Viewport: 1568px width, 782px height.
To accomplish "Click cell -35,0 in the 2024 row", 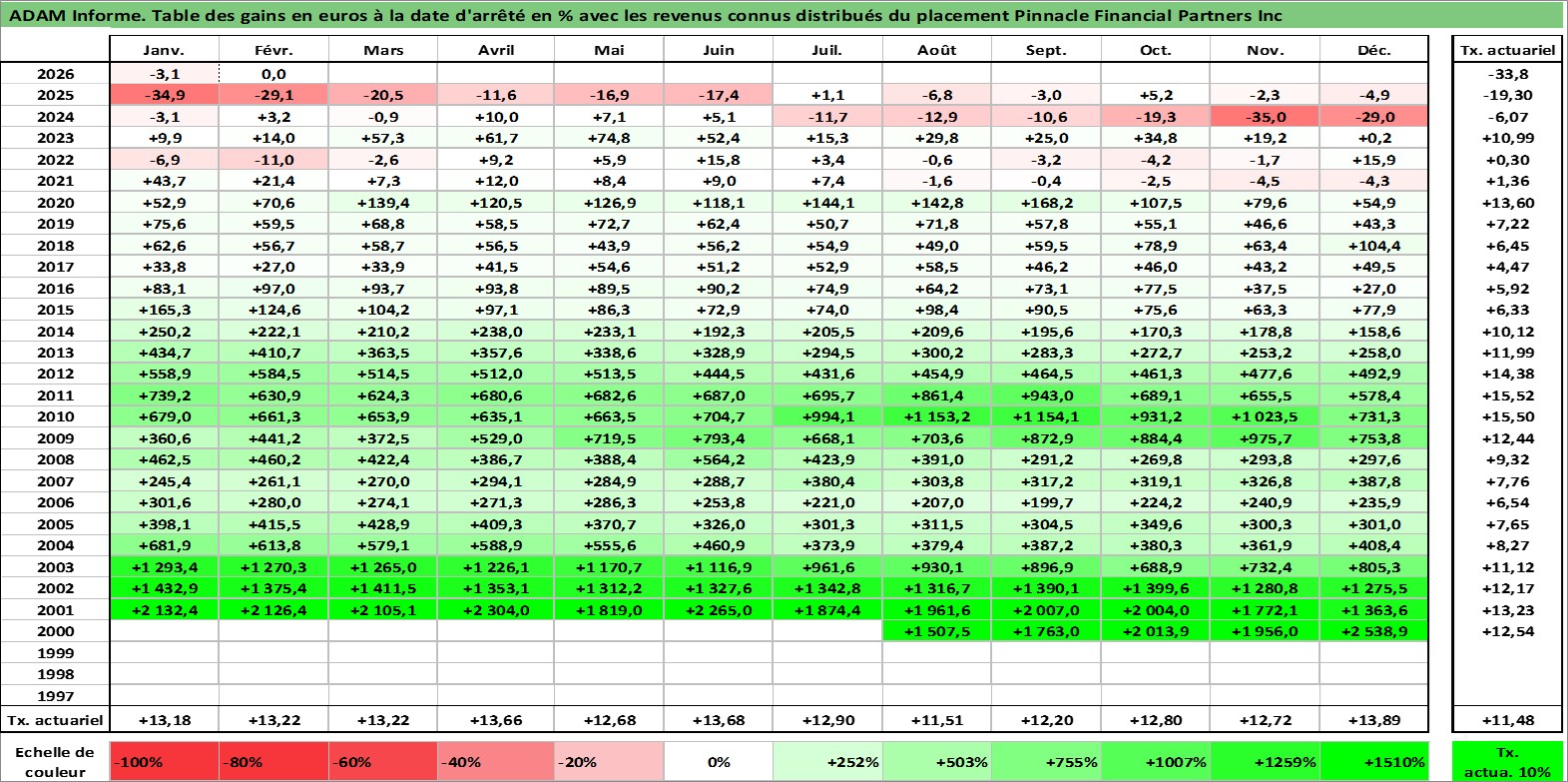I will 1265,117.
